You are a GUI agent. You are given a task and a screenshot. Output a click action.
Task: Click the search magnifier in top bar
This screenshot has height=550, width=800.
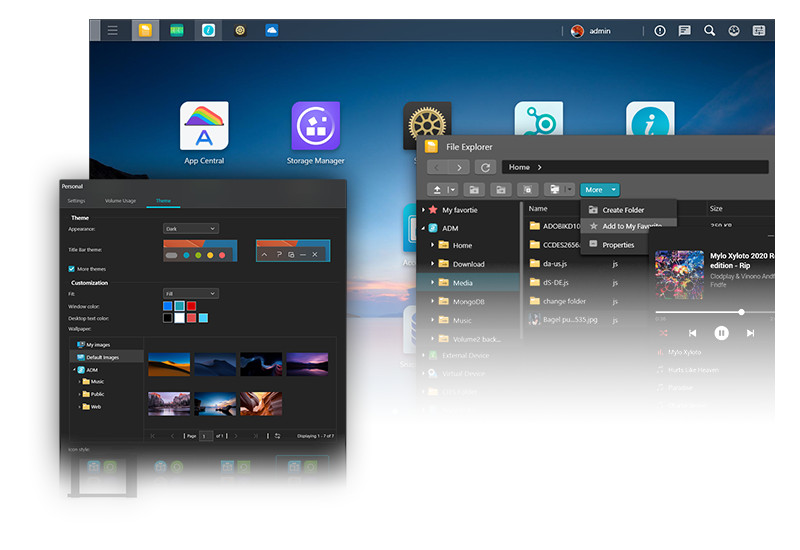[x=709, y=31]
